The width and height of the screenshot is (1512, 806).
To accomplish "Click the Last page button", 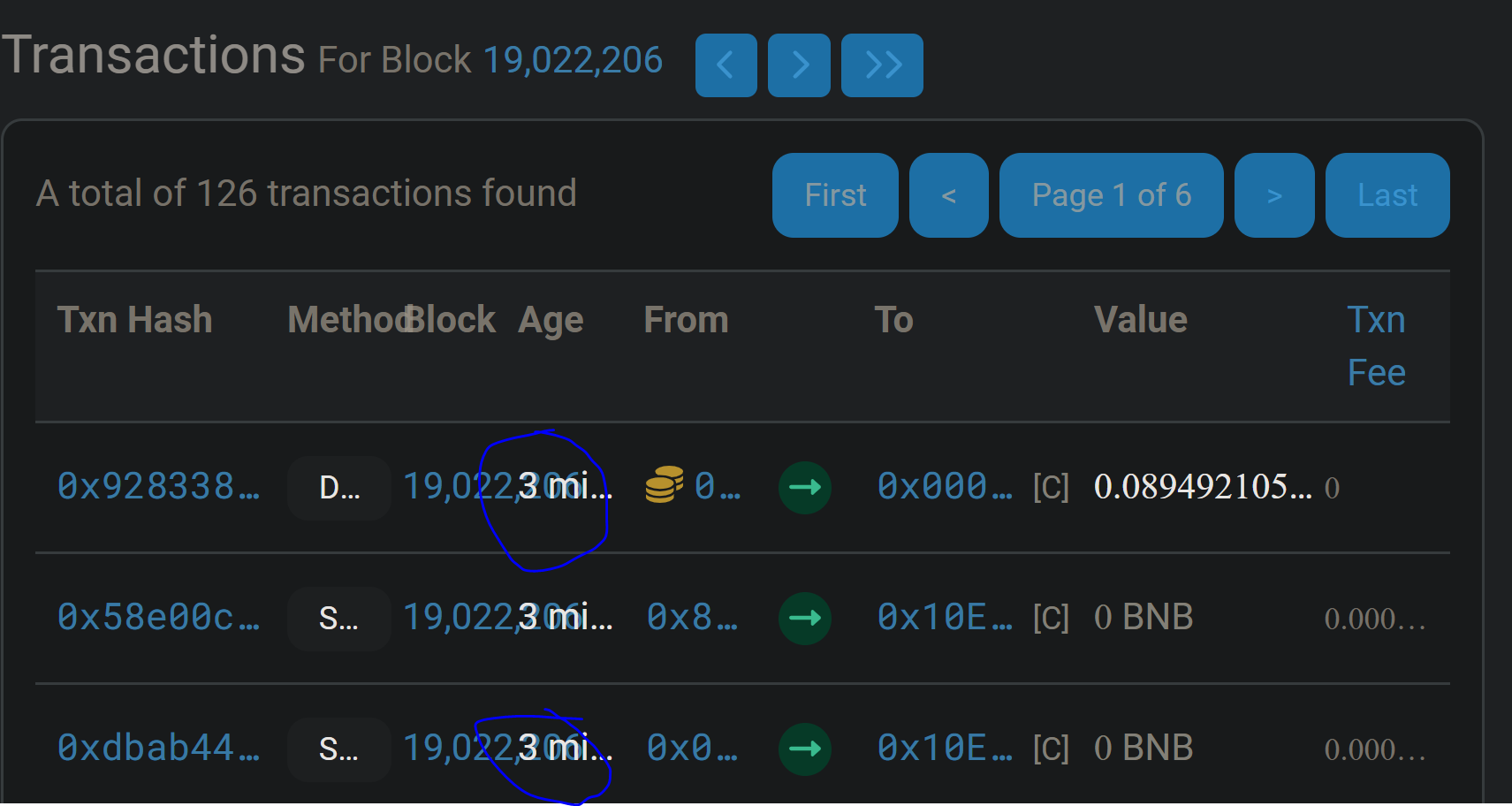I will point(1387,195).
